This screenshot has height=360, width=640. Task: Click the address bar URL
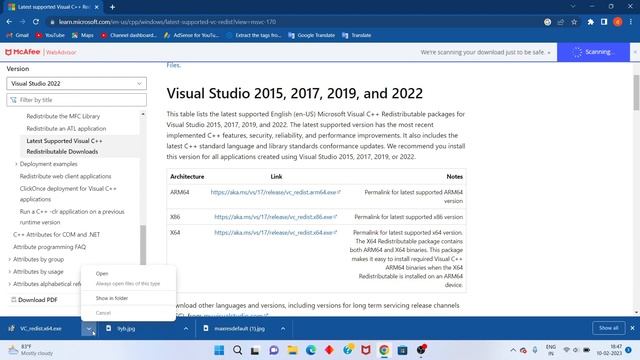tap(167, 22)
